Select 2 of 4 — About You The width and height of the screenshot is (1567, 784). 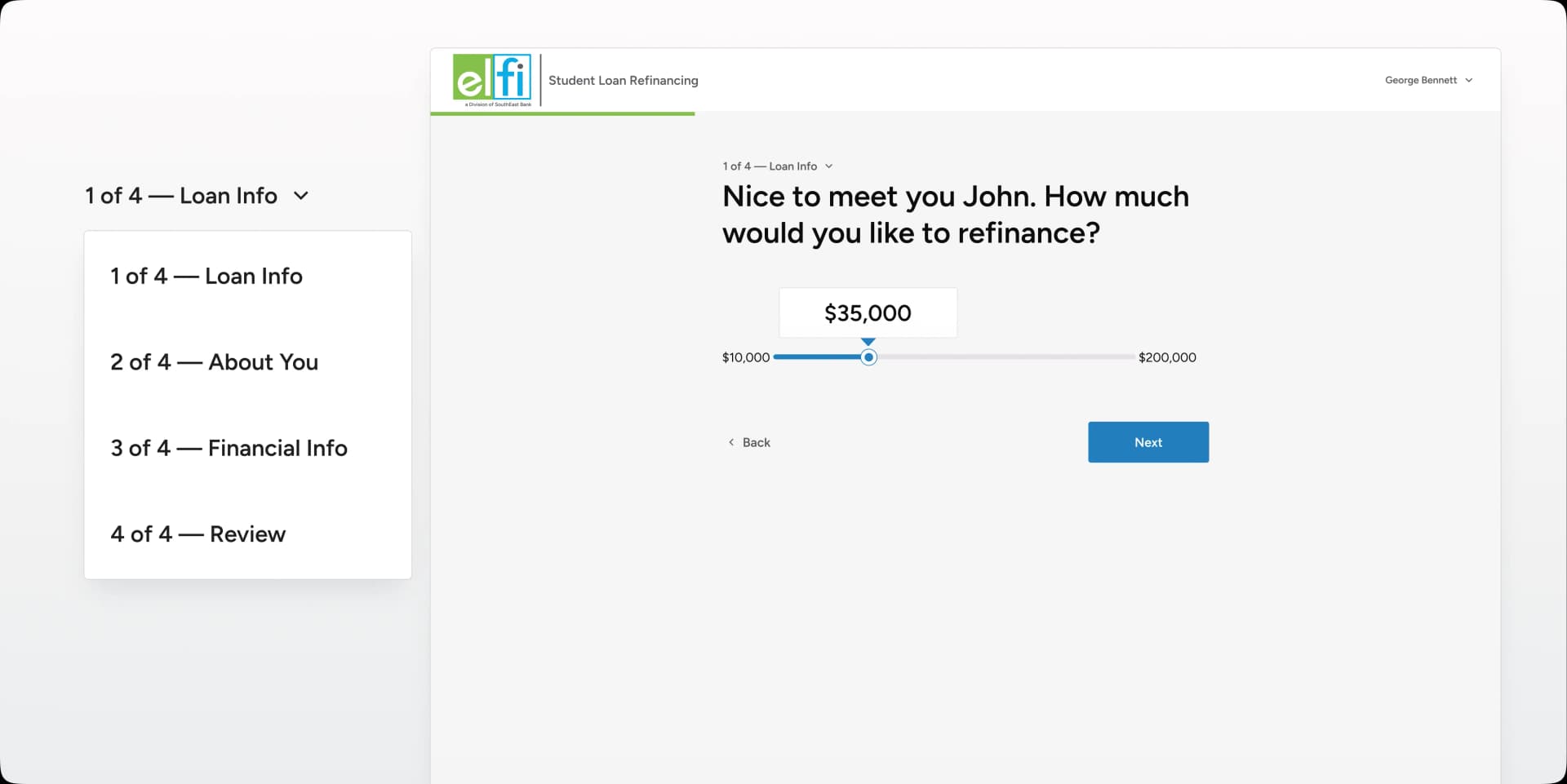click(214, 362)
